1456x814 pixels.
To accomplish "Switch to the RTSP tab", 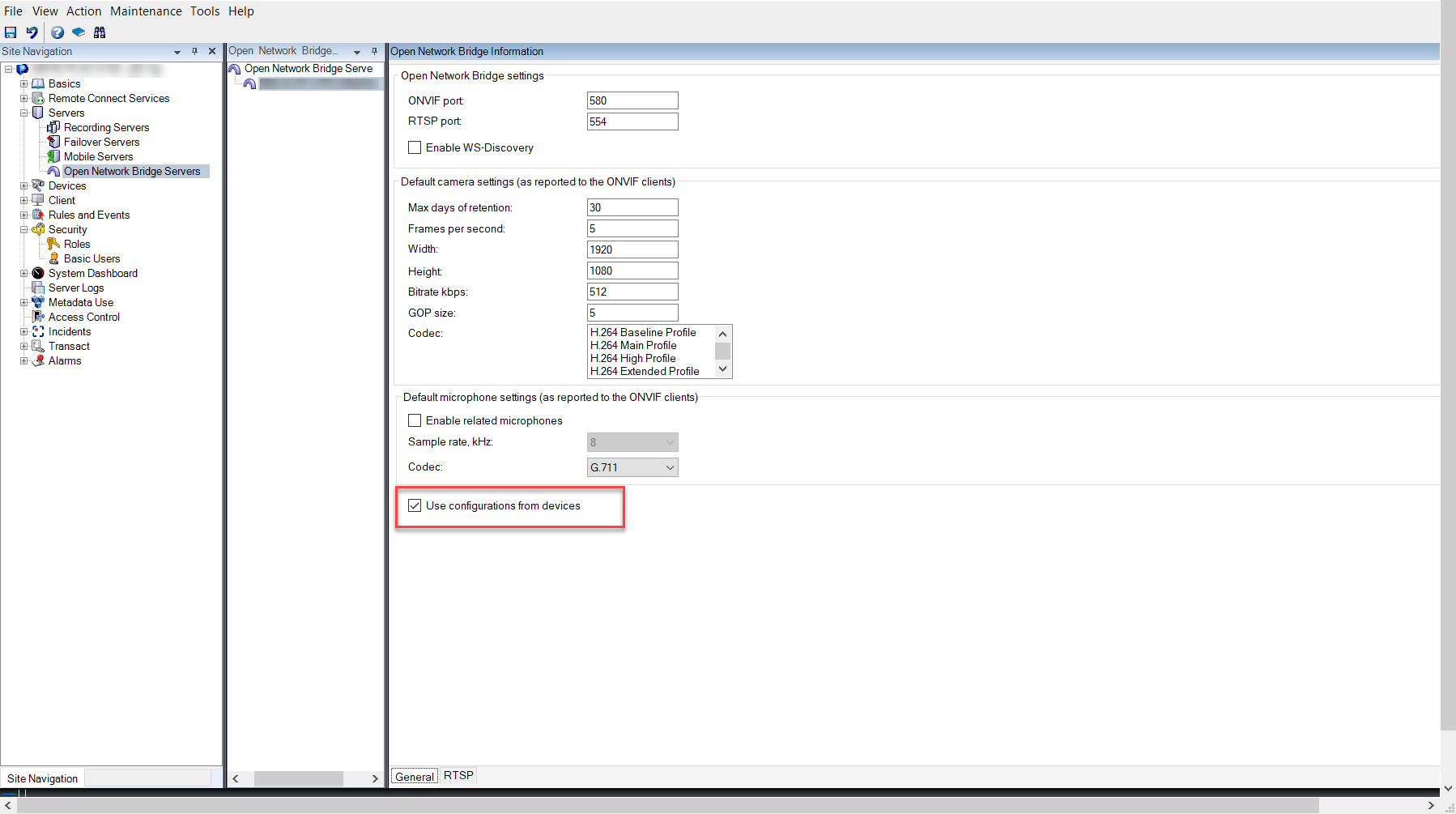I will pyautogui.click(x=458, y=775).
